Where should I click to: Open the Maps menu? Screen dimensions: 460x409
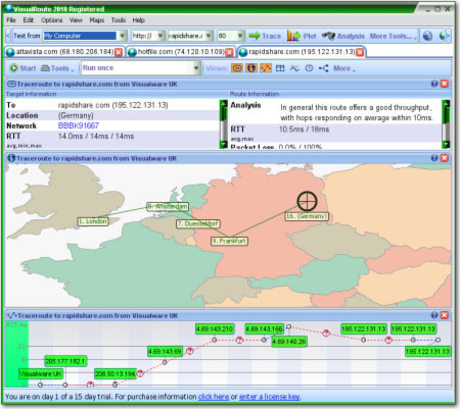click(x=97, y=20)
